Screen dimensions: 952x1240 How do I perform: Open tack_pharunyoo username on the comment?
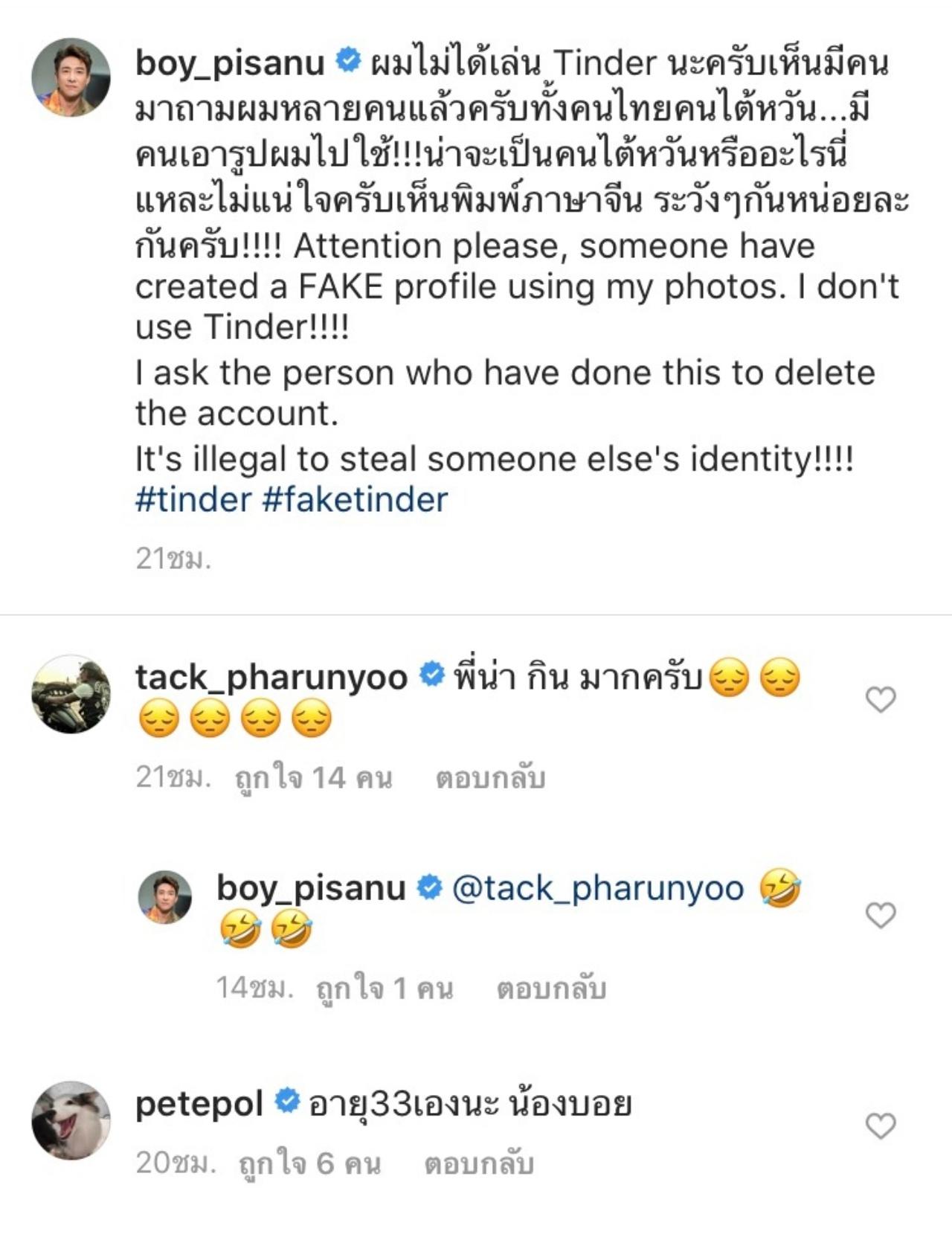point(271,678)
